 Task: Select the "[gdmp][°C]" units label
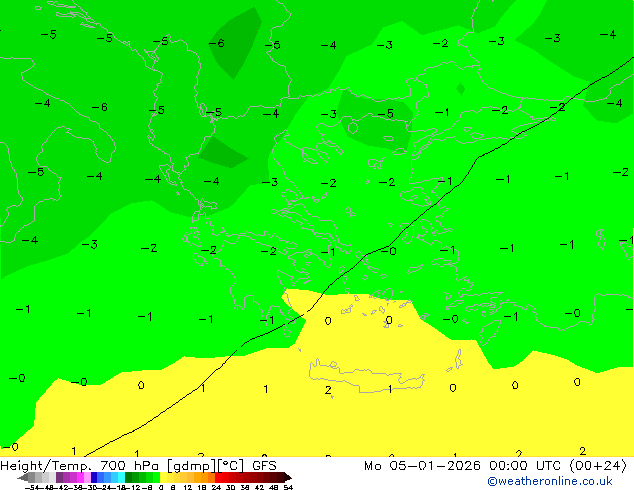205,466
